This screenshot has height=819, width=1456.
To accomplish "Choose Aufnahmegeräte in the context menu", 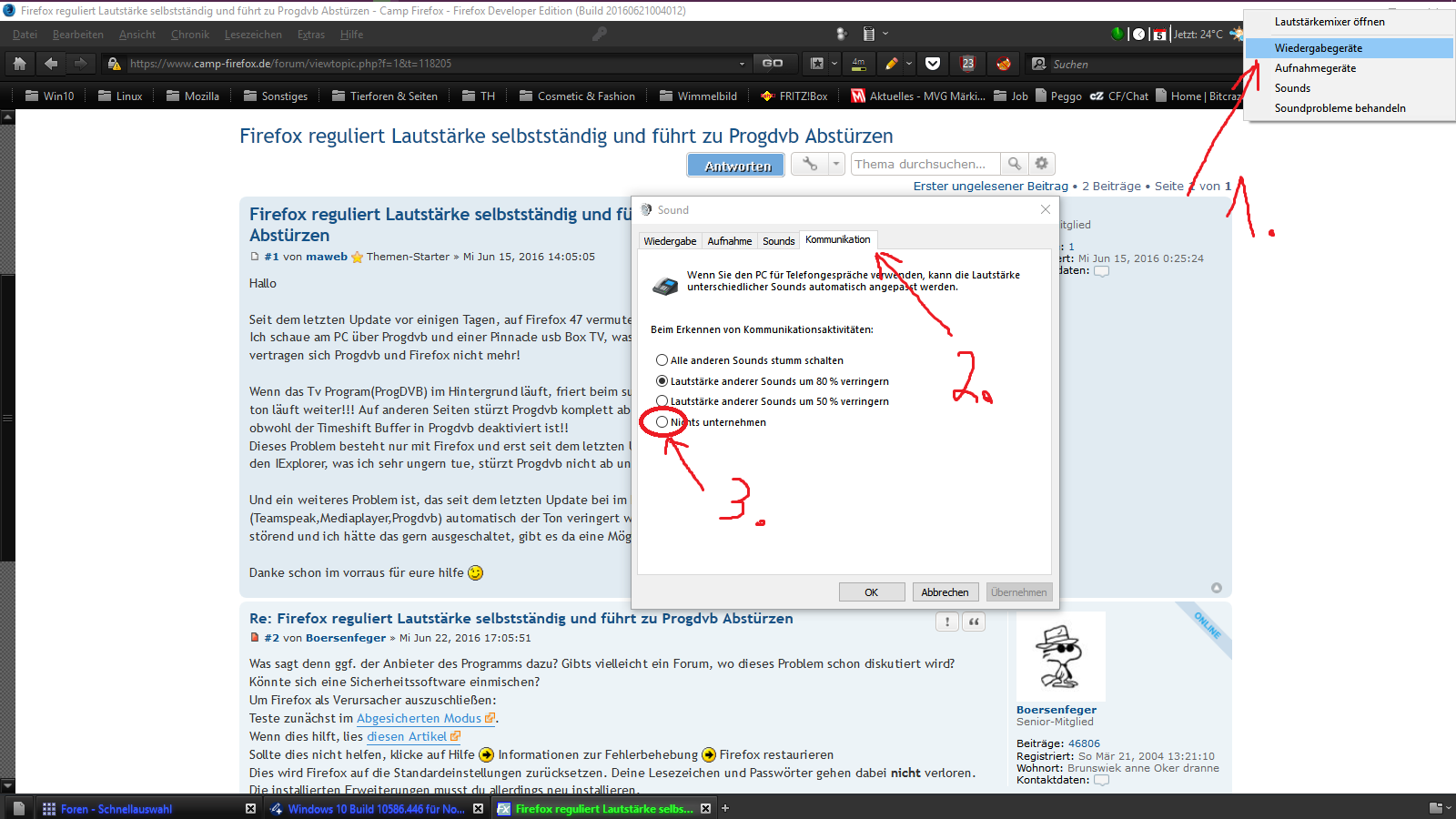I will 1349,68.
